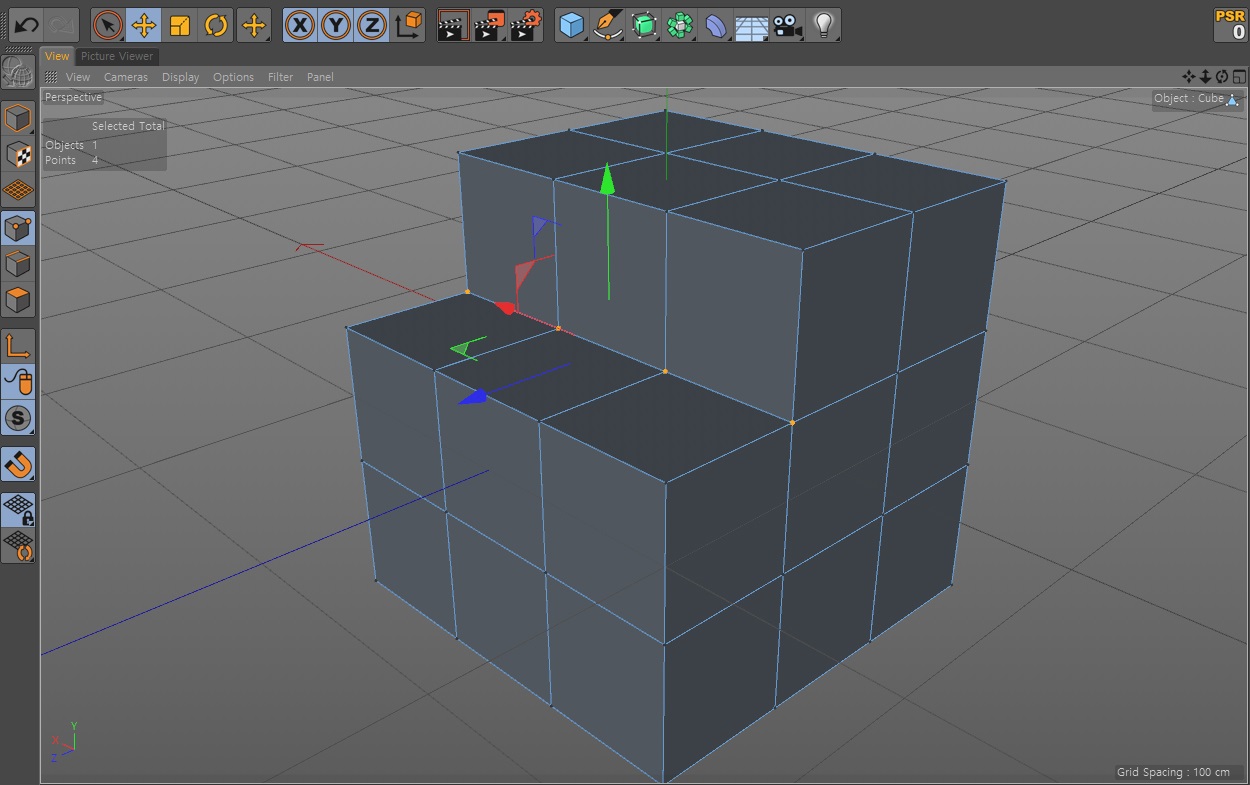Activate Edges mode
The width and height of the screenshot is (1250, 785).
[x=18, y=264]
